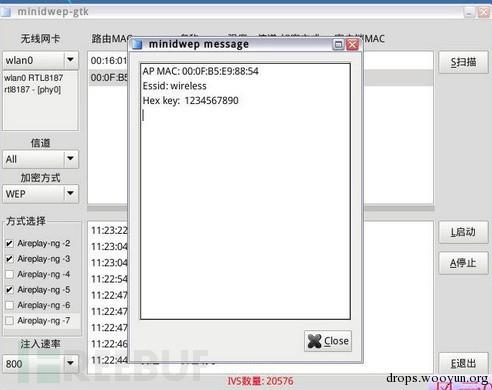Screen dimensions: 492x390
Task: Click the L启动 launch button
Action: click(x=463, y=232)
